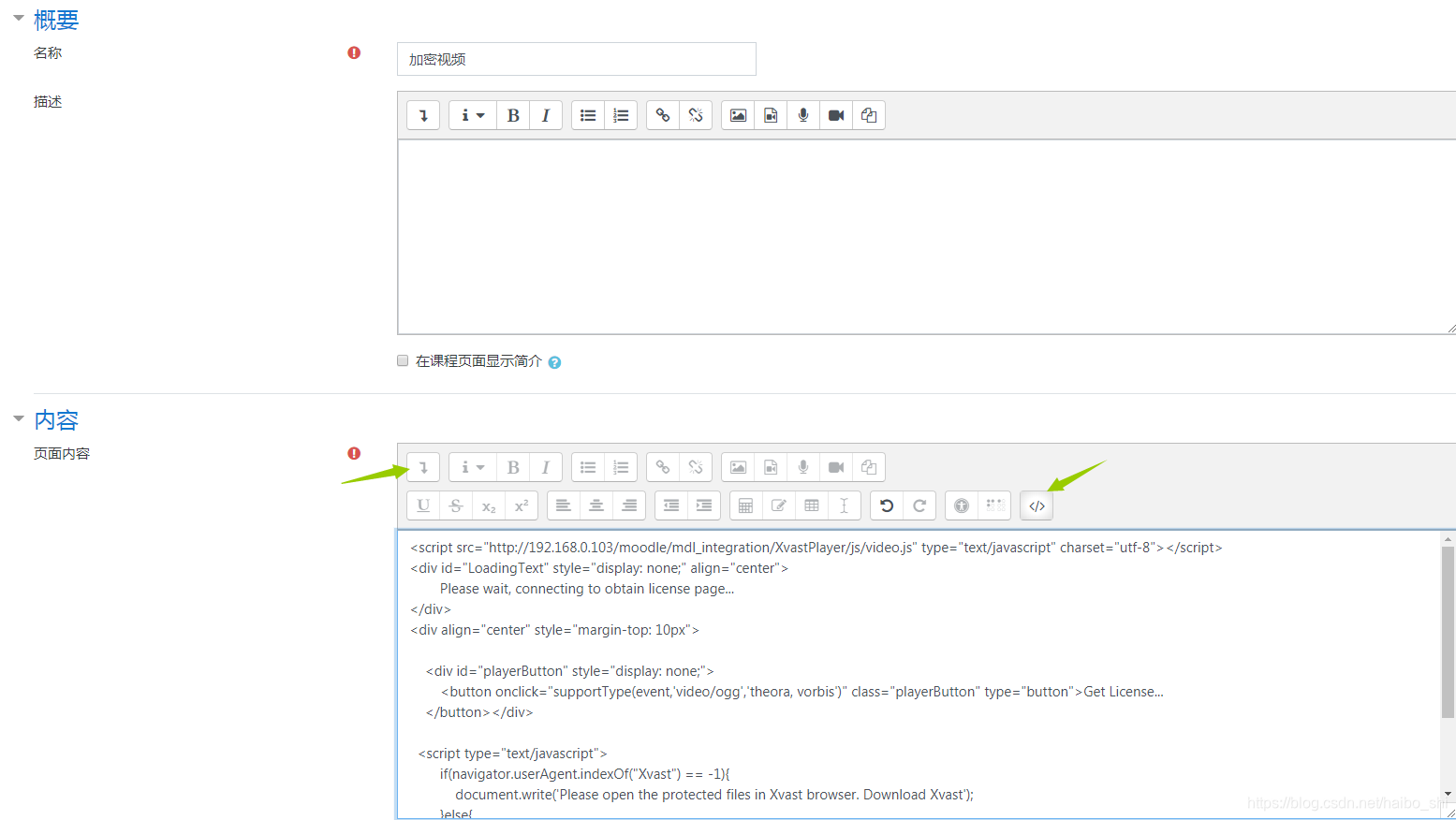Insert unordered list in description editor
1456x820 pixels.
click(588, 115)
